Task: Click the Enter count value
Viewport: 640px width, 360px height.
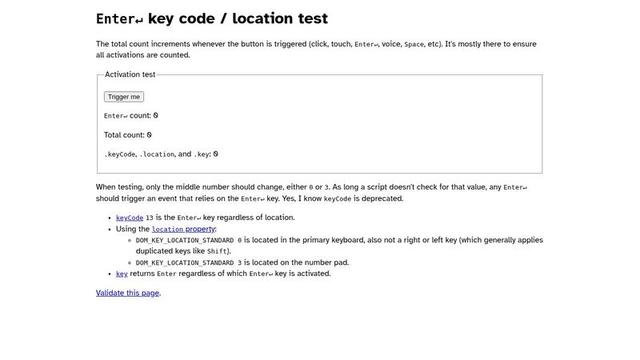Action: tap(156, 116)
